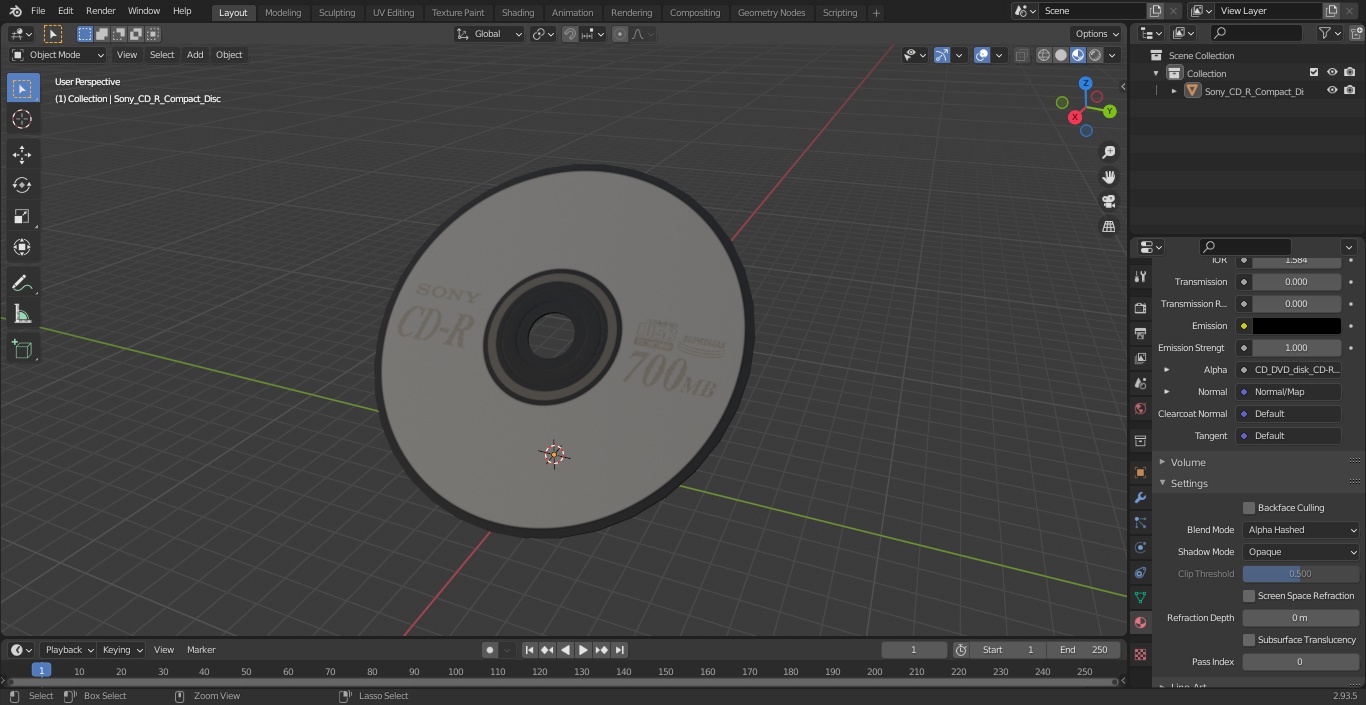
Task: Enable Screen Space Refraction checkbox
Action: (x=1249, y=595)
